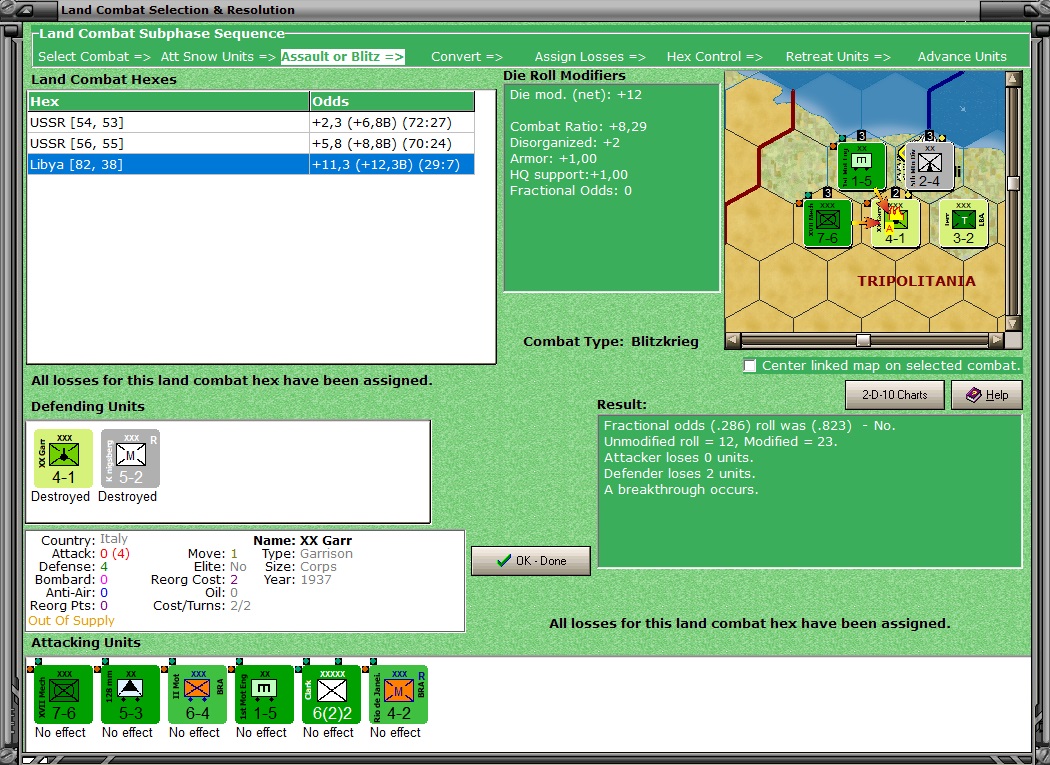Click the destroyed XX Garr defender counter
Viewport: 1050px width, 765px height.
tap(61, 457)
